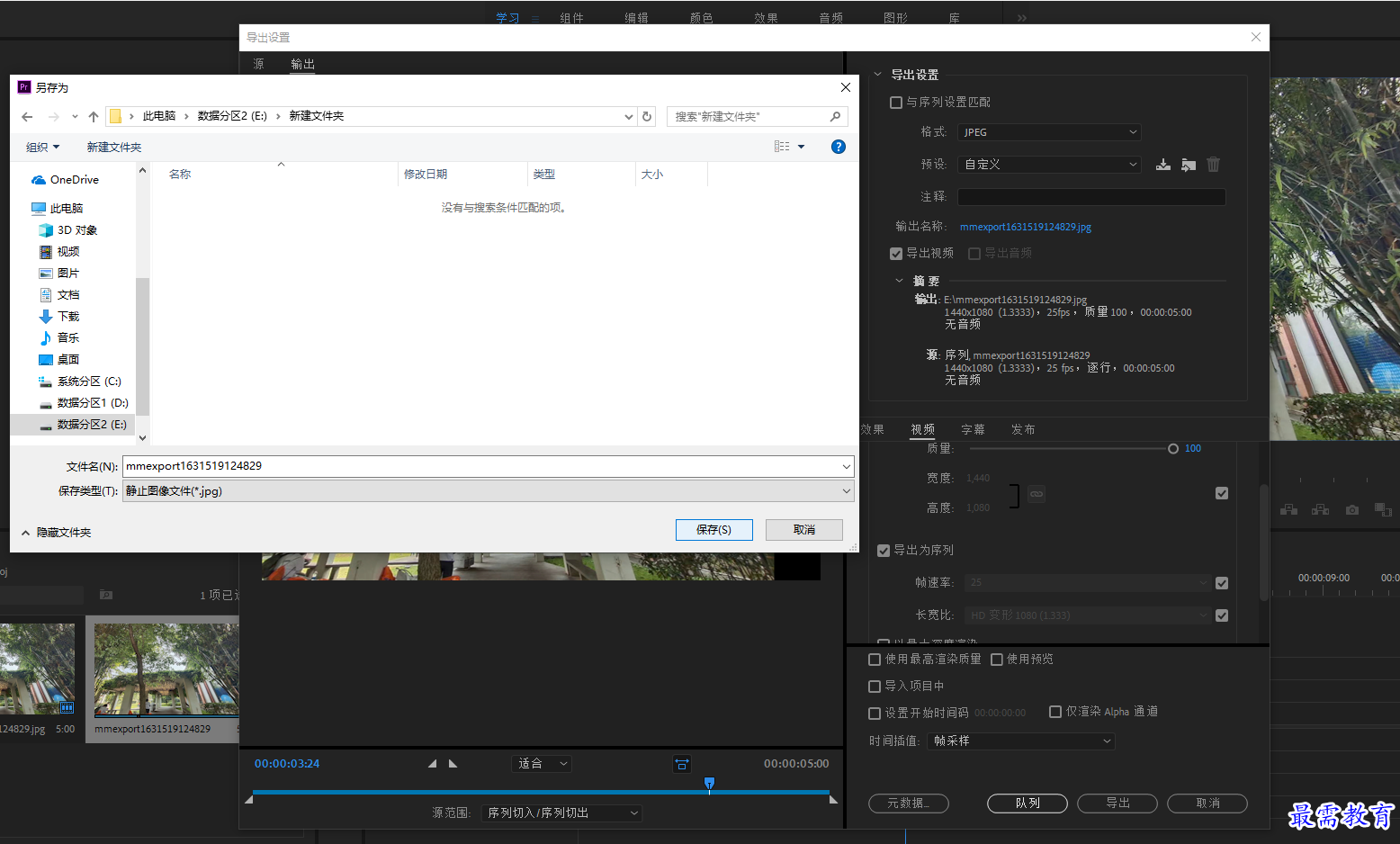Enable 设置开始时间码 checkbox
The width and height of the screenshot is (1400, 844).
874,714
